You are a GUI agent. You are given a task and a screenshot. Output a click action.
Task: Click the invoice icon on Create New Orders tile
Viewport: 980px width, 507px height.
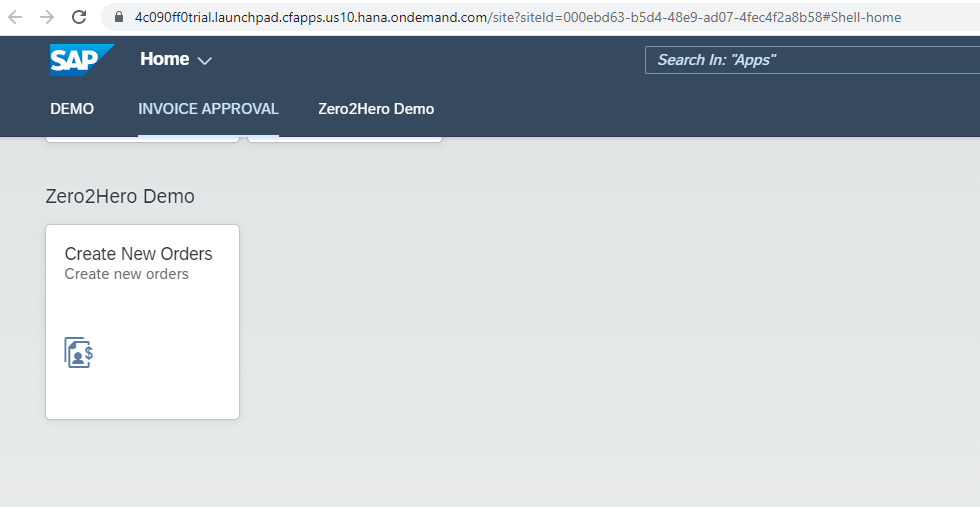79,352
